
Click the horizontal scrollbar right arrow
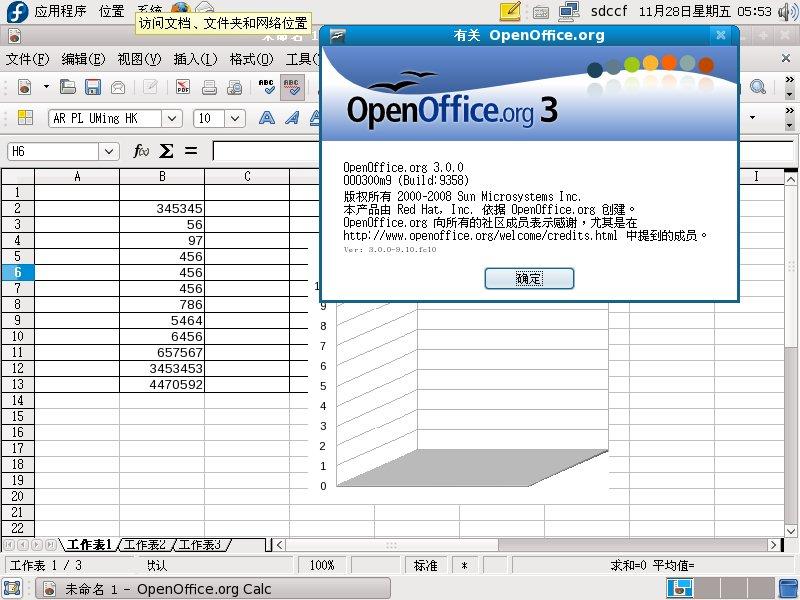click(x=773, y=545)
